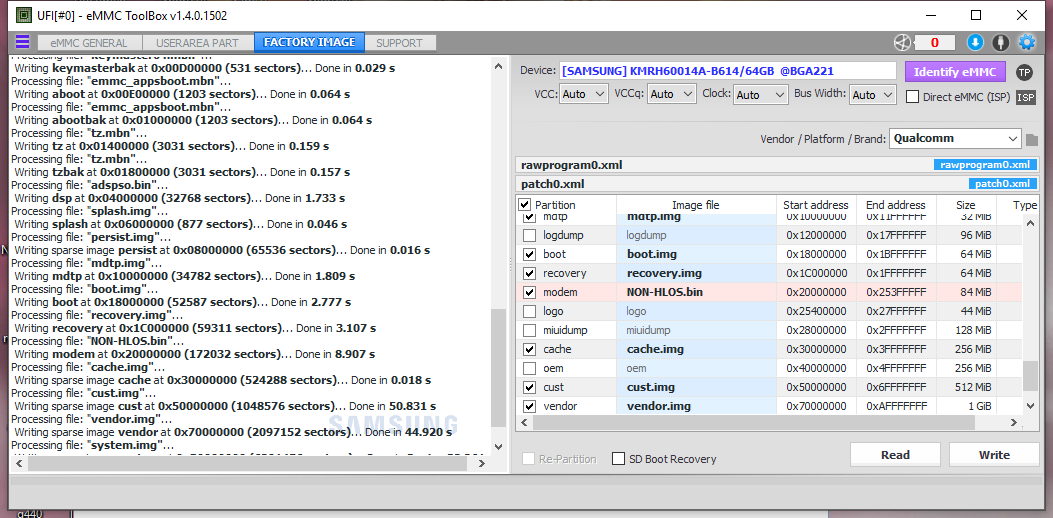Screen dimensions: 1053x518
Task: Click the log panel scroll down arrow
Action: pyautogui.click(x=498, y=447)
